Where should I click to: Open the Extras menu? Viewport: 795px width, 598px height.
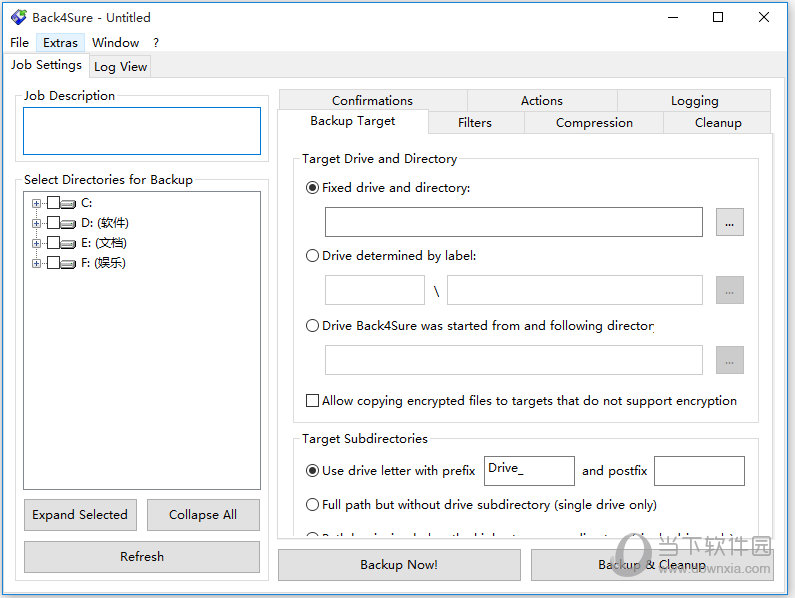(60, 43)
